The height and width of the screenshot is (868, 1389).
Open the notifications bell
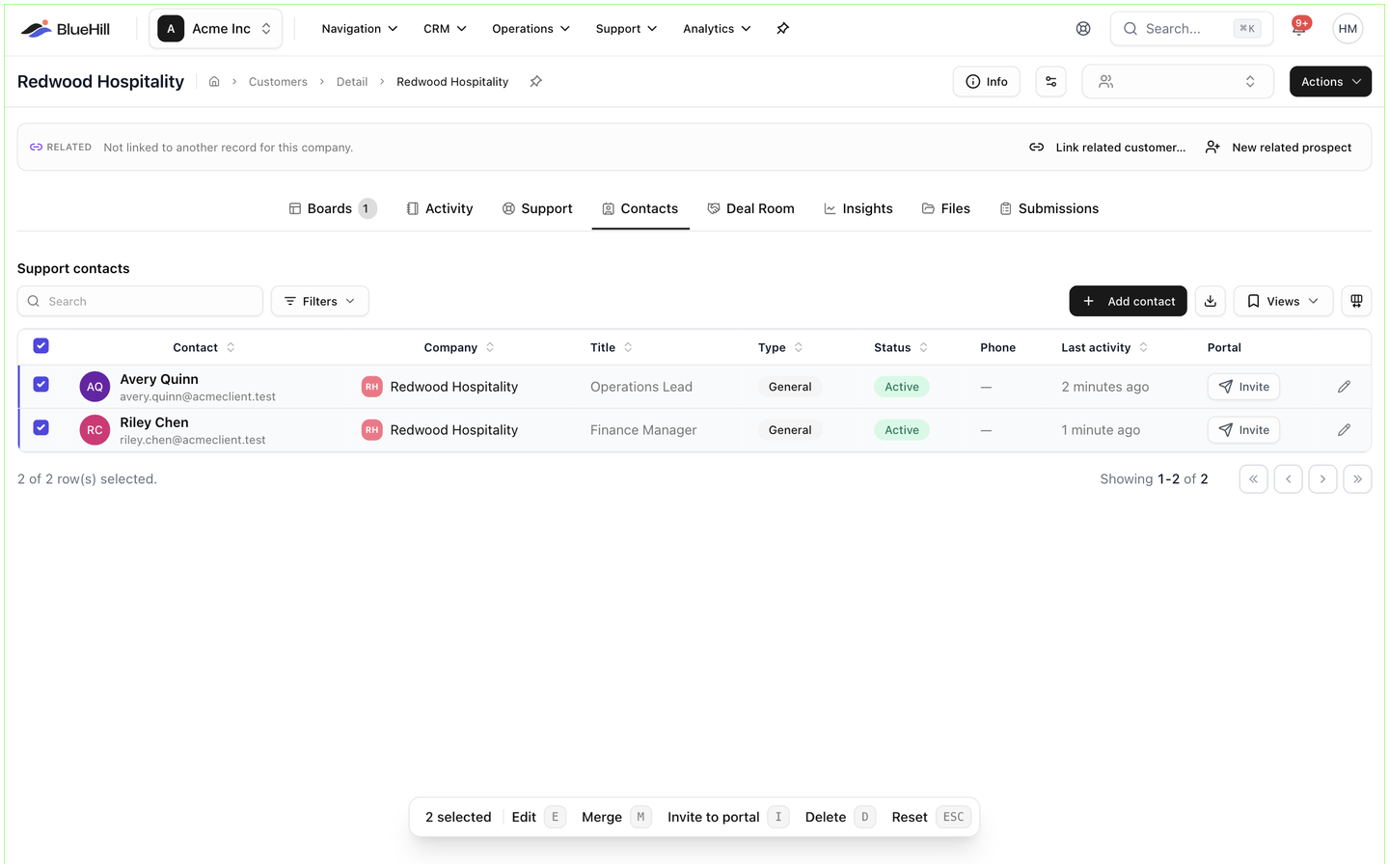coord(1299,28)
